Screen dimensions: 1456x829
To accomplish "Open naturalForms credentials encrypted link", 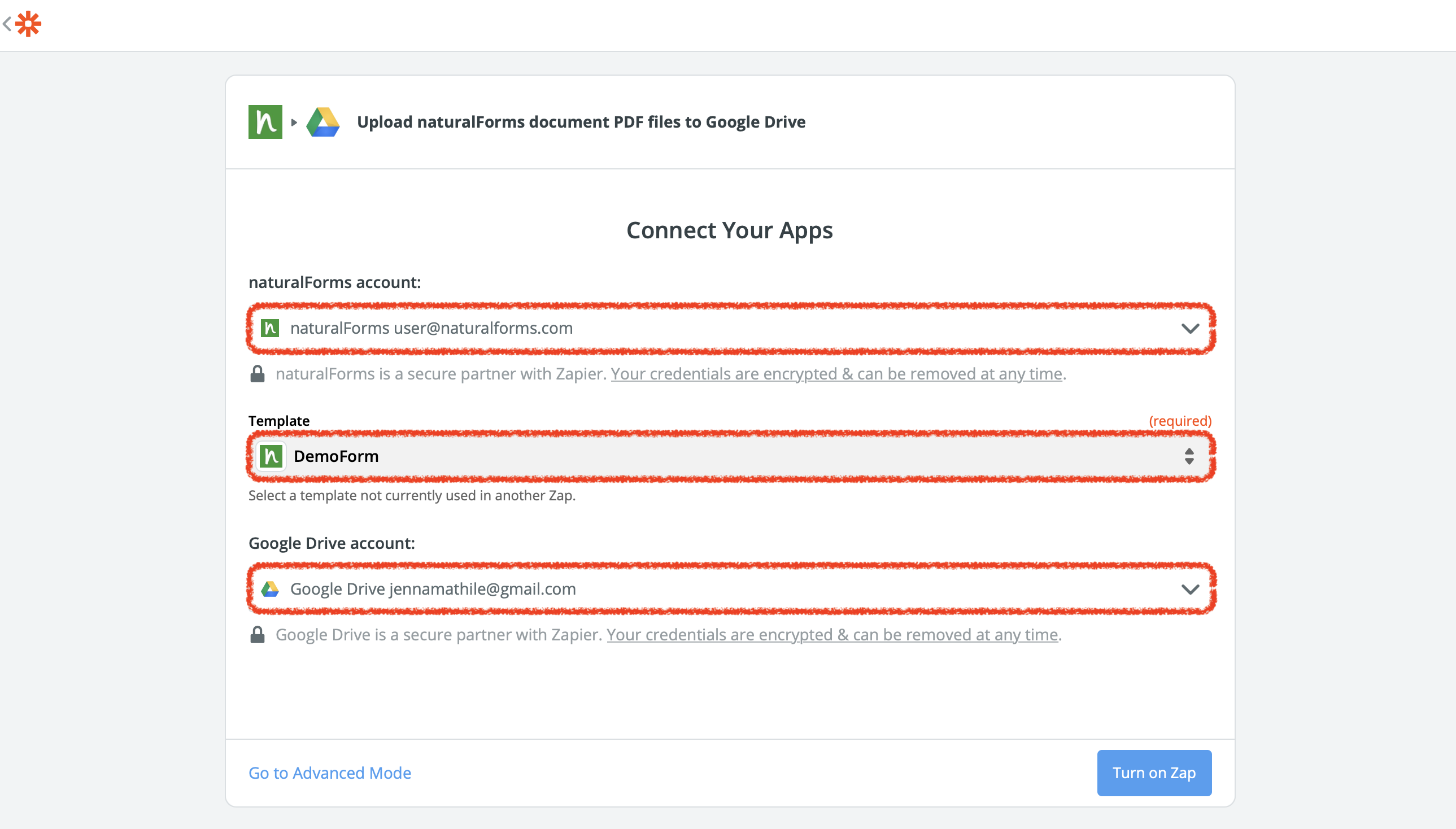I will 836,374.
